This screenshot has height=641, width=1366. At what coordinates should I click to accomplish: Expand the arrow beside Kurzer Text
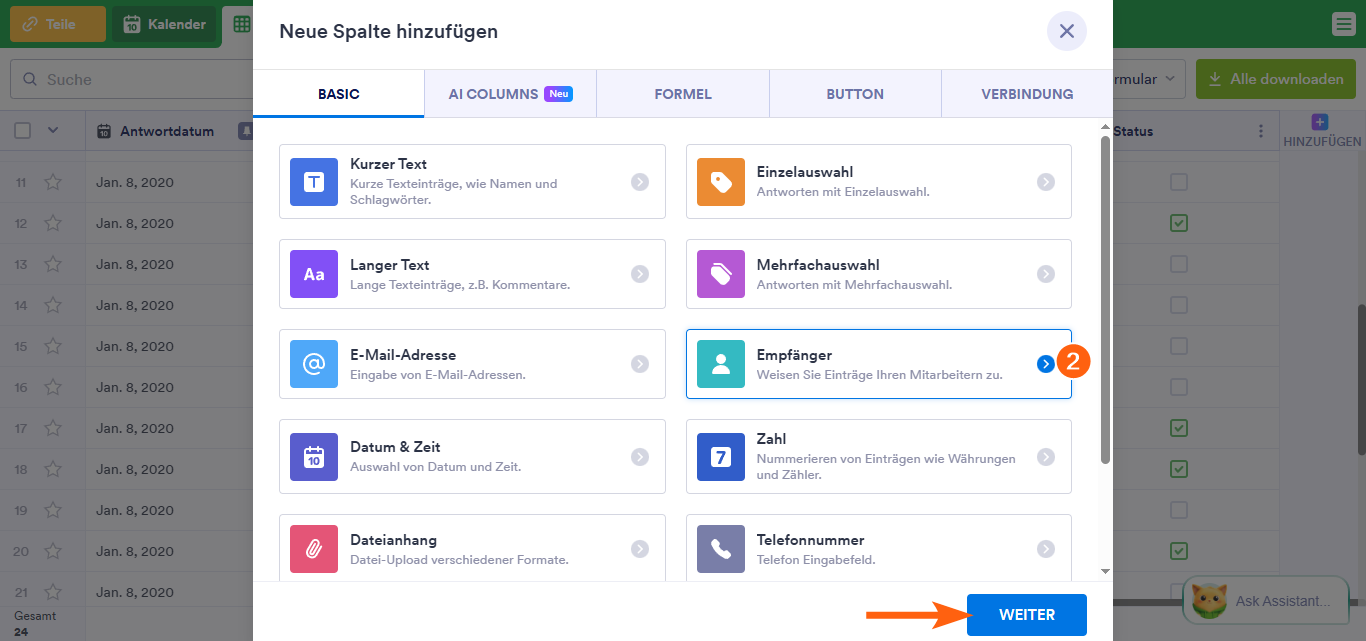(x=640, y=182)
